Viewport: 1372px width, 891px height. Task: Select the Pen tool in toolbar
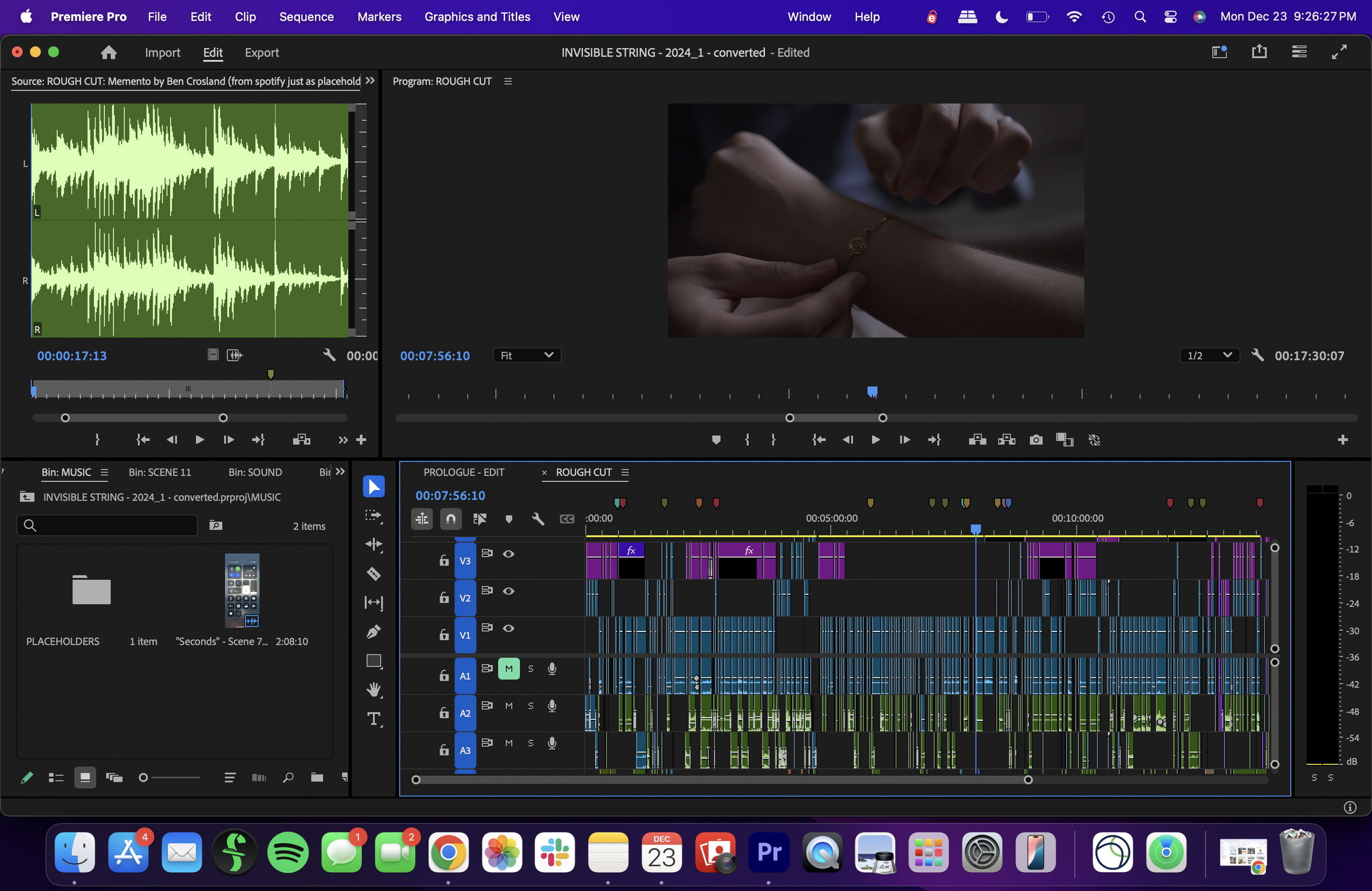[x=374, y=631]
